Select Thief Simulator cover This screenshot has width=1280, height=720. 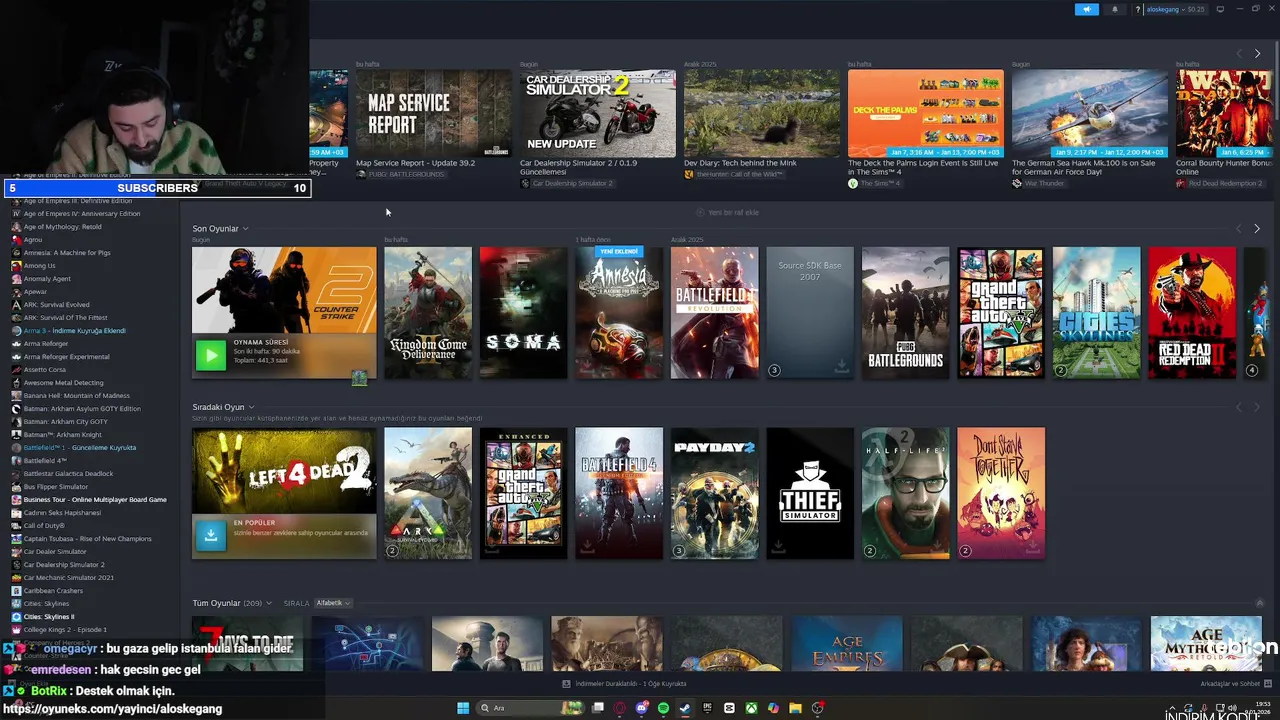click(x=810, y=493)
